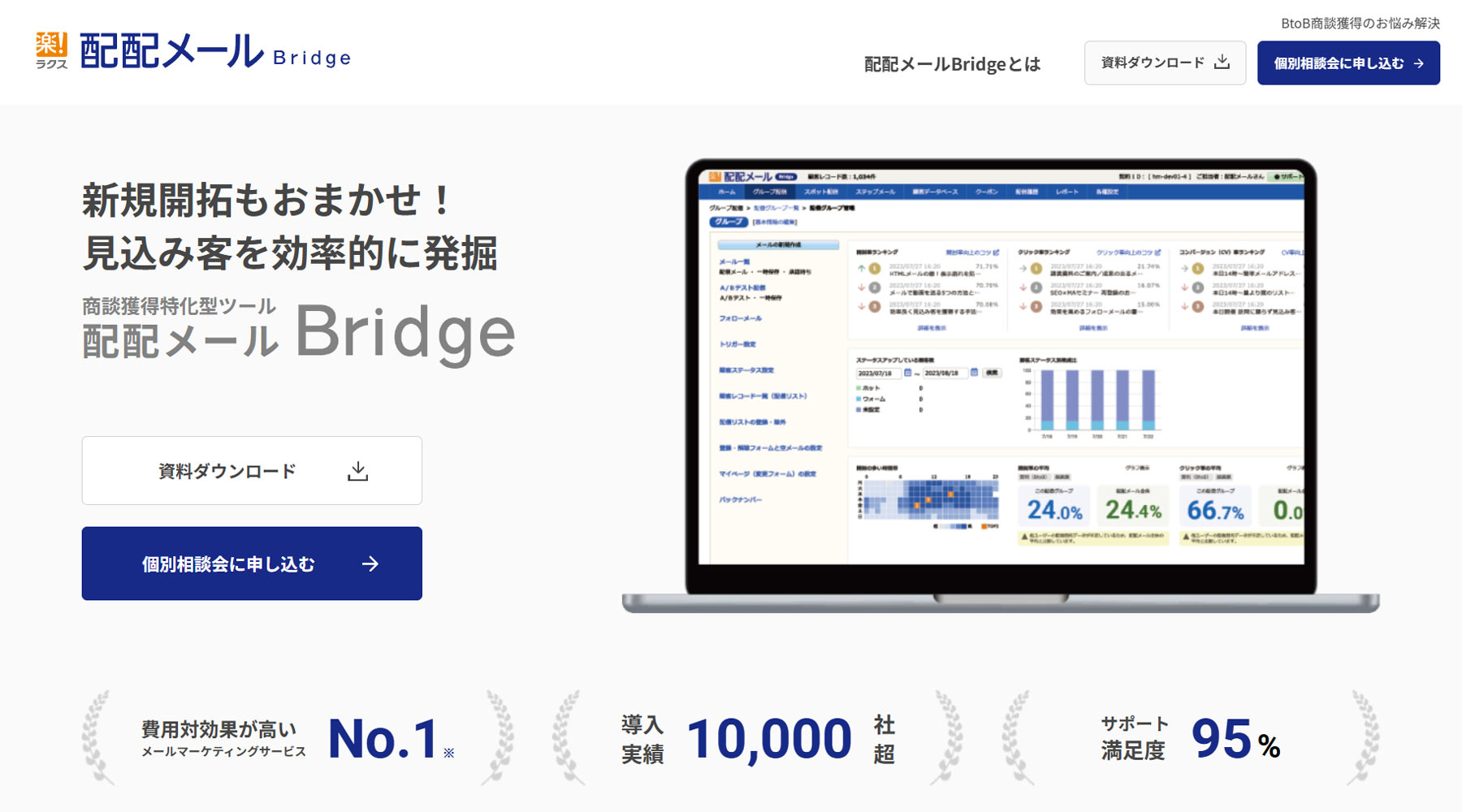Viewport: 1462px width, 812px height.
Task: Click the ※ footnote mark beside No.1
Action: [x=449, y=753]
